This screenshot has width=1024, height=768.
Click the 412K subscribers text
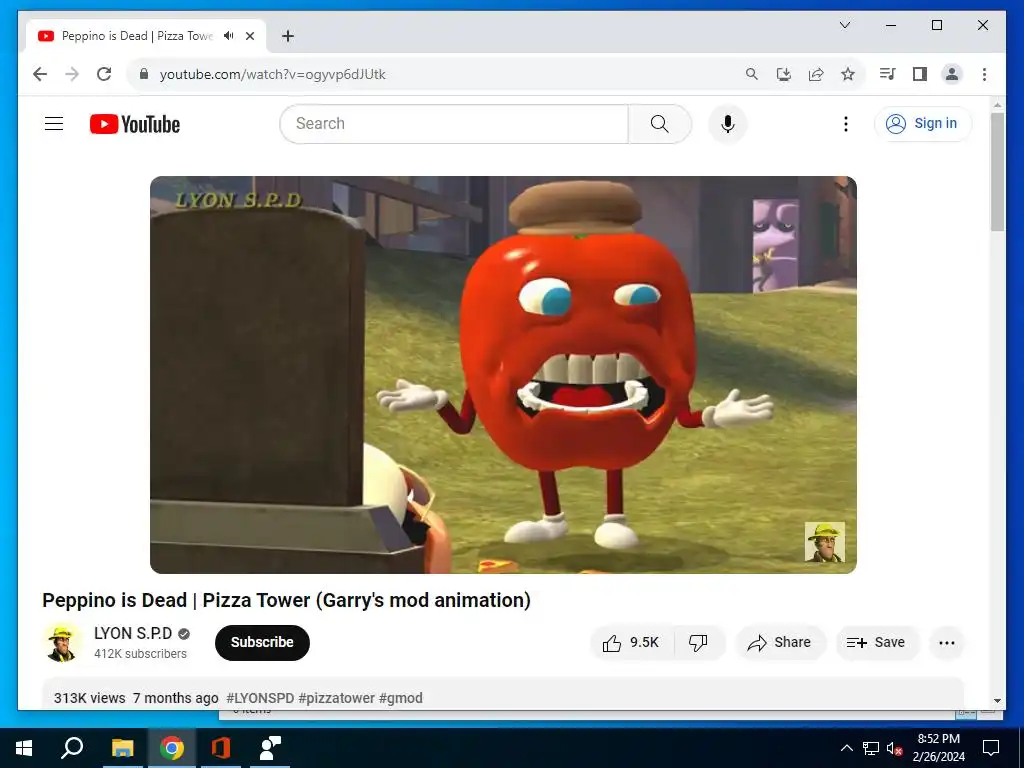140,654
